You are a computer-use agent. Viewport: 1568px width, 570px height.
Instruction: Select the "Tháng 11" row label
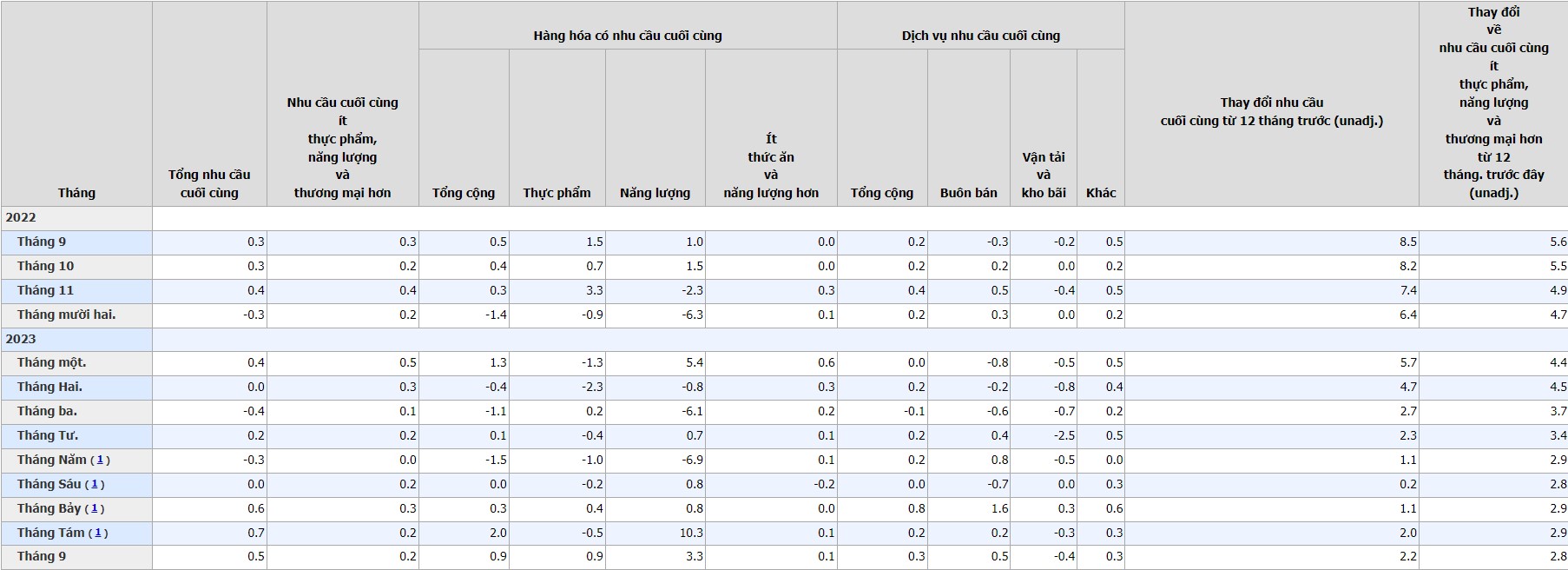[45, 290]
